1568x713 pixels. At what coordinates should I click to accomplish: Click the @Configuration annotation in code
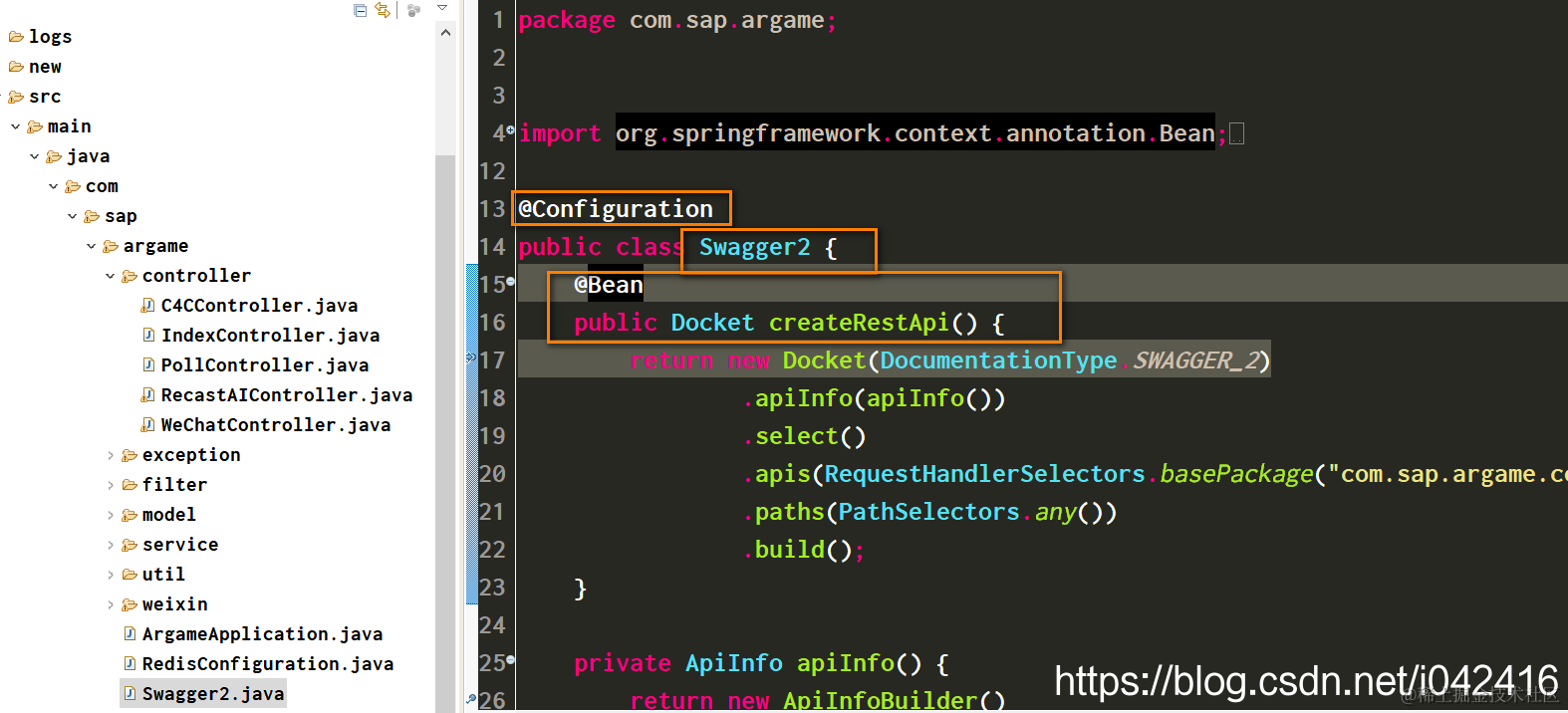coord(616,209)
